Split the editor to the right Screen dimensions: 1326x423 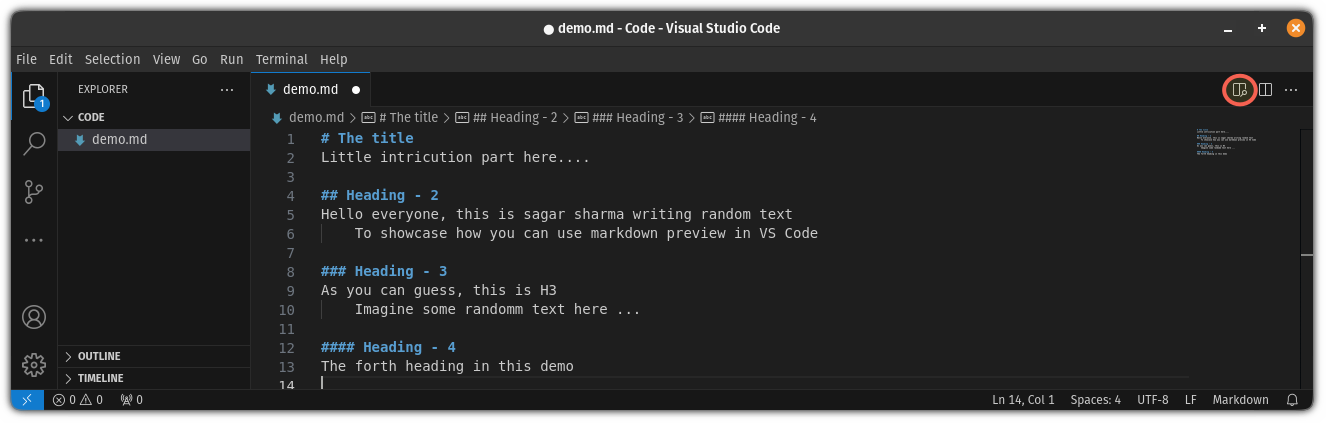(1265, 90)
